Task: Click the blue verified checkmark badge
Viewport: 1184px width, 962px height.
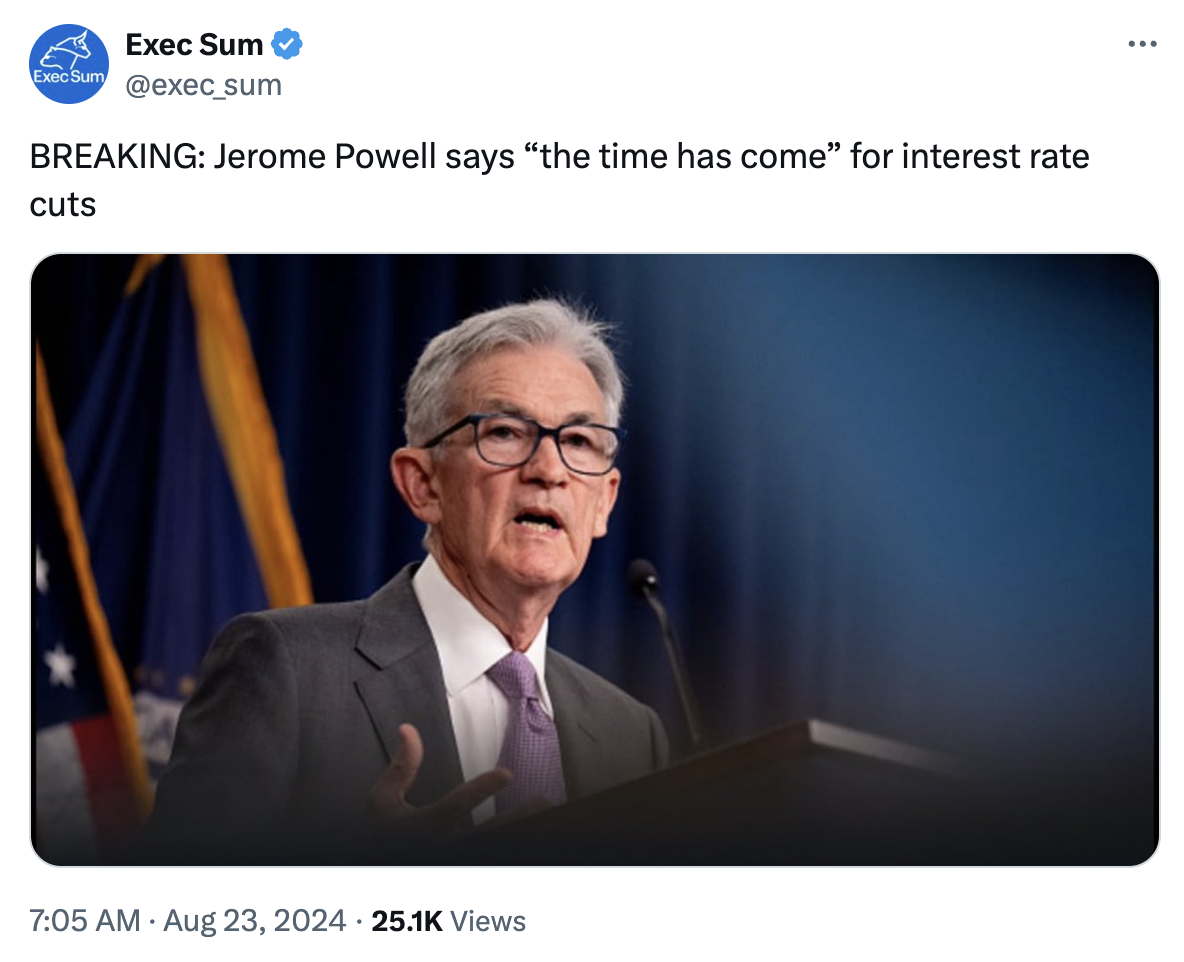Action: pos(288,44)
